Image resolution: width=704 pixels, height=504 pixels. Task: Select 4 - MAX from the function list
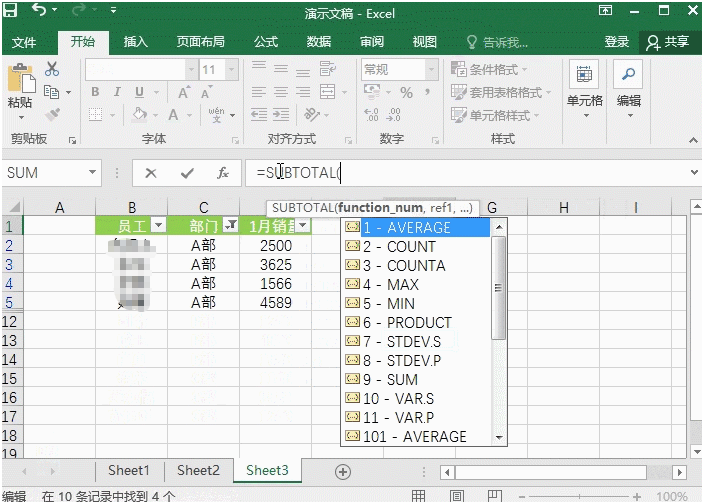[415, 285]
